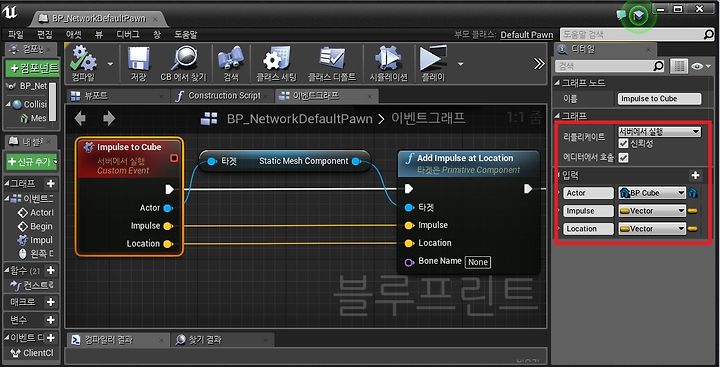This screenshot has width=720, height=367.
Task: Add a new graph with plus
Action: [x=51, y=184]
